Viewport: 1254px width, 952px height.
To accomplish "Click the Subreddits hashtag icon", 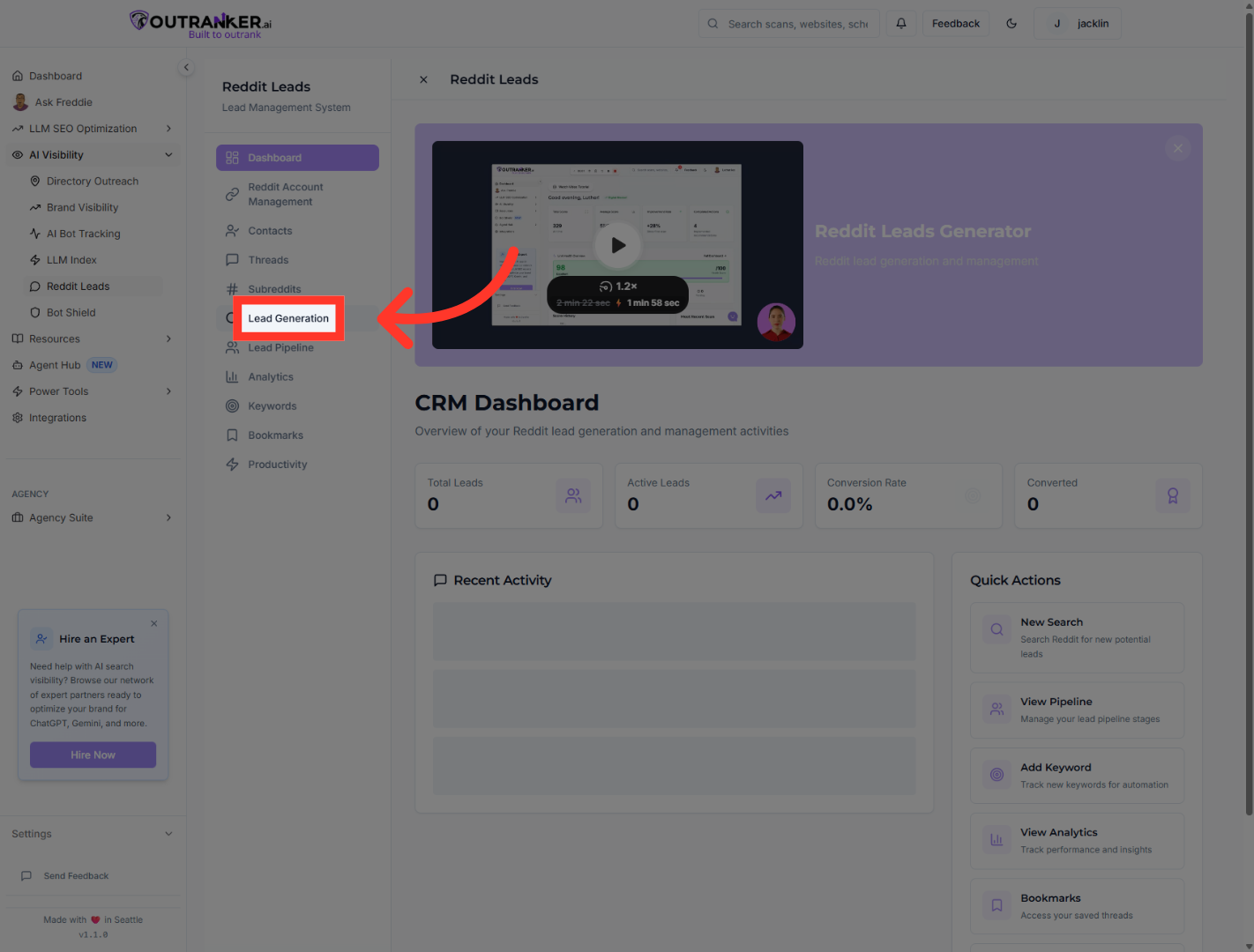I will pos(232,288).
